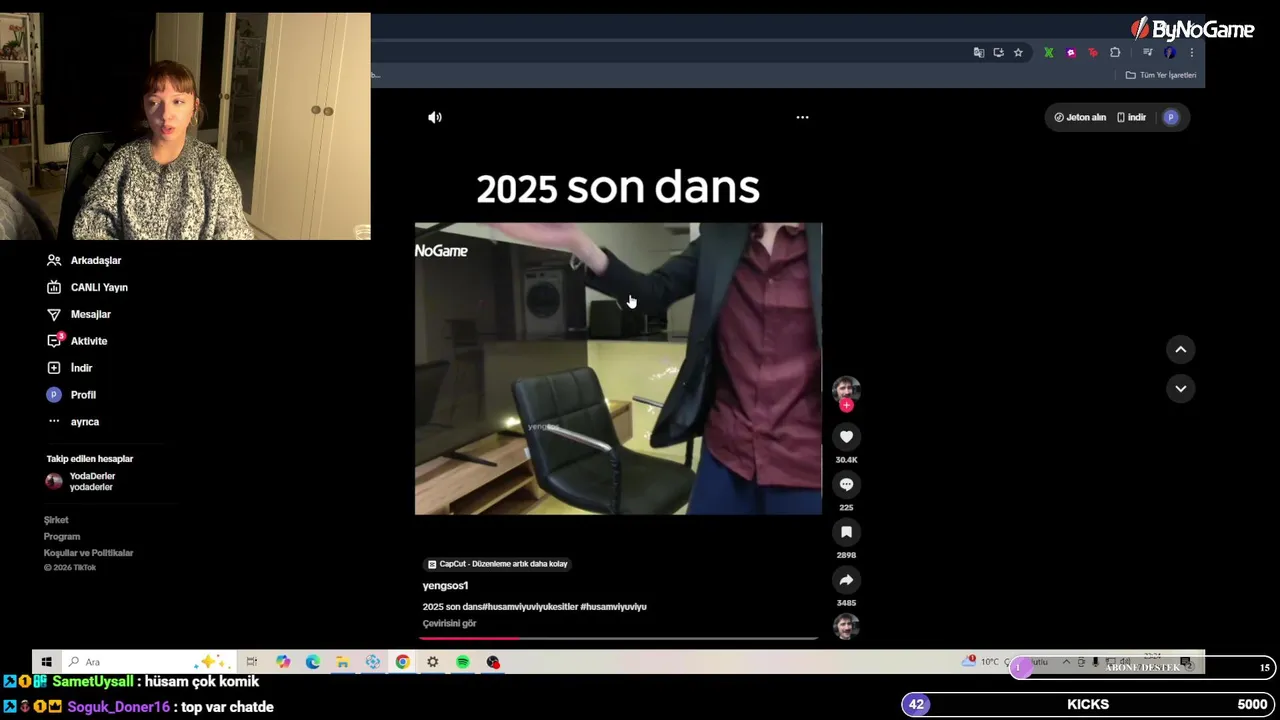Expand Koşullar ve Politikalar footer section

(x=88, y=553)
